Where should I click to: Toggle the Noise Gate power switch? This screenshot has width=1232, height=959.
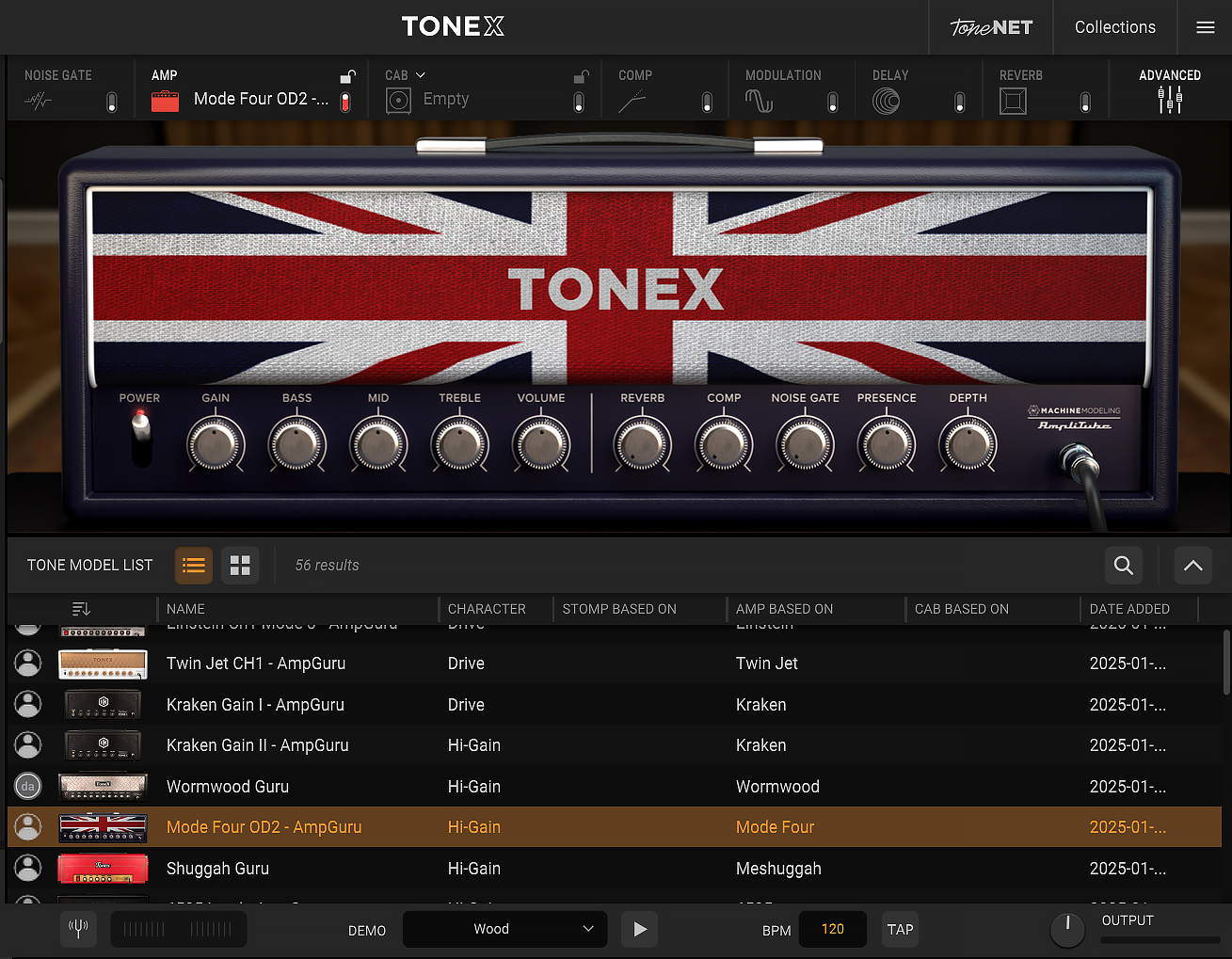[112, 102]
